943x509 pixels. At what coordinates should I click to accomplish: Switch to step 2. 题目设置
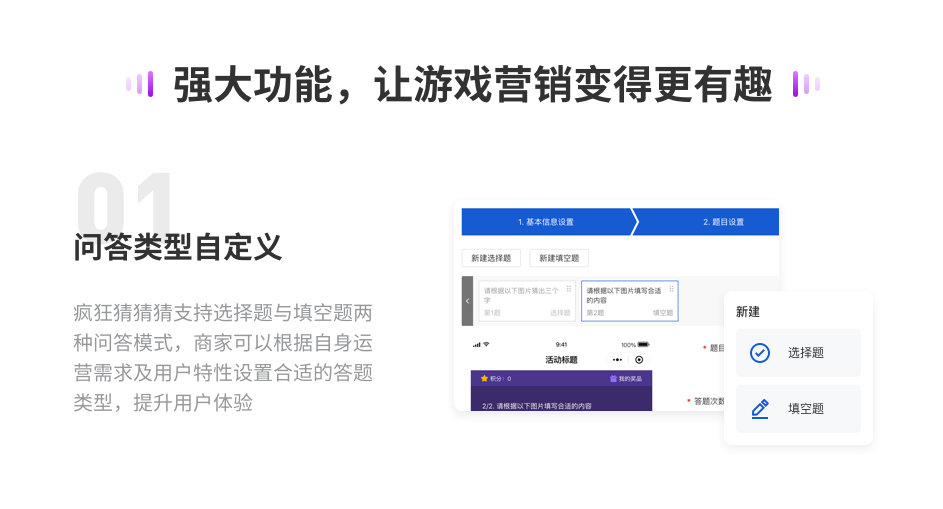[x=722, y=222]
